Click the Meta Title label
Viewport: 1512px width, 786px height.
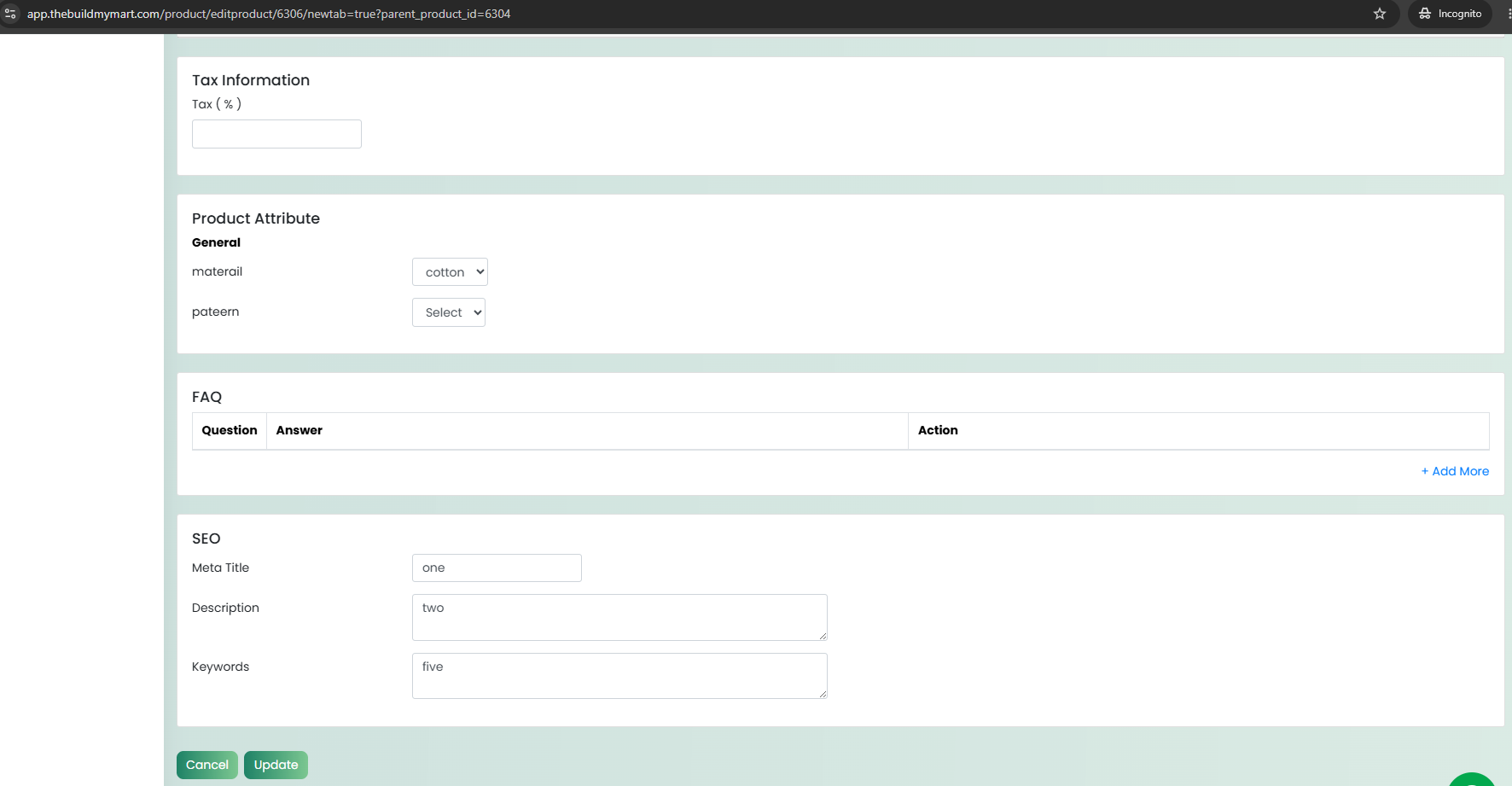click(x=220, y=568)
